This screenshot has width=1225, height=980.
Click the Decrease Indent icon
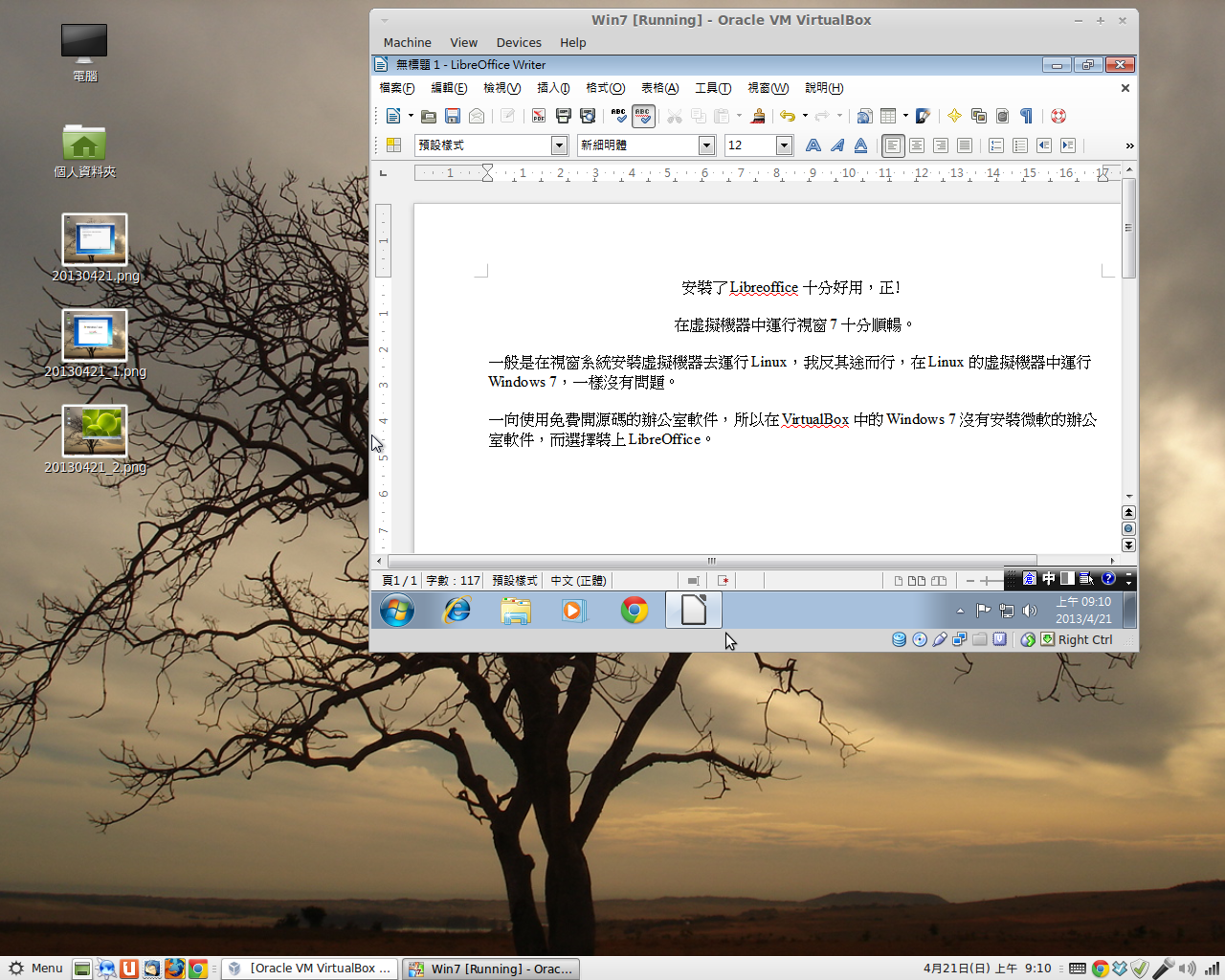click(1044, 145)
